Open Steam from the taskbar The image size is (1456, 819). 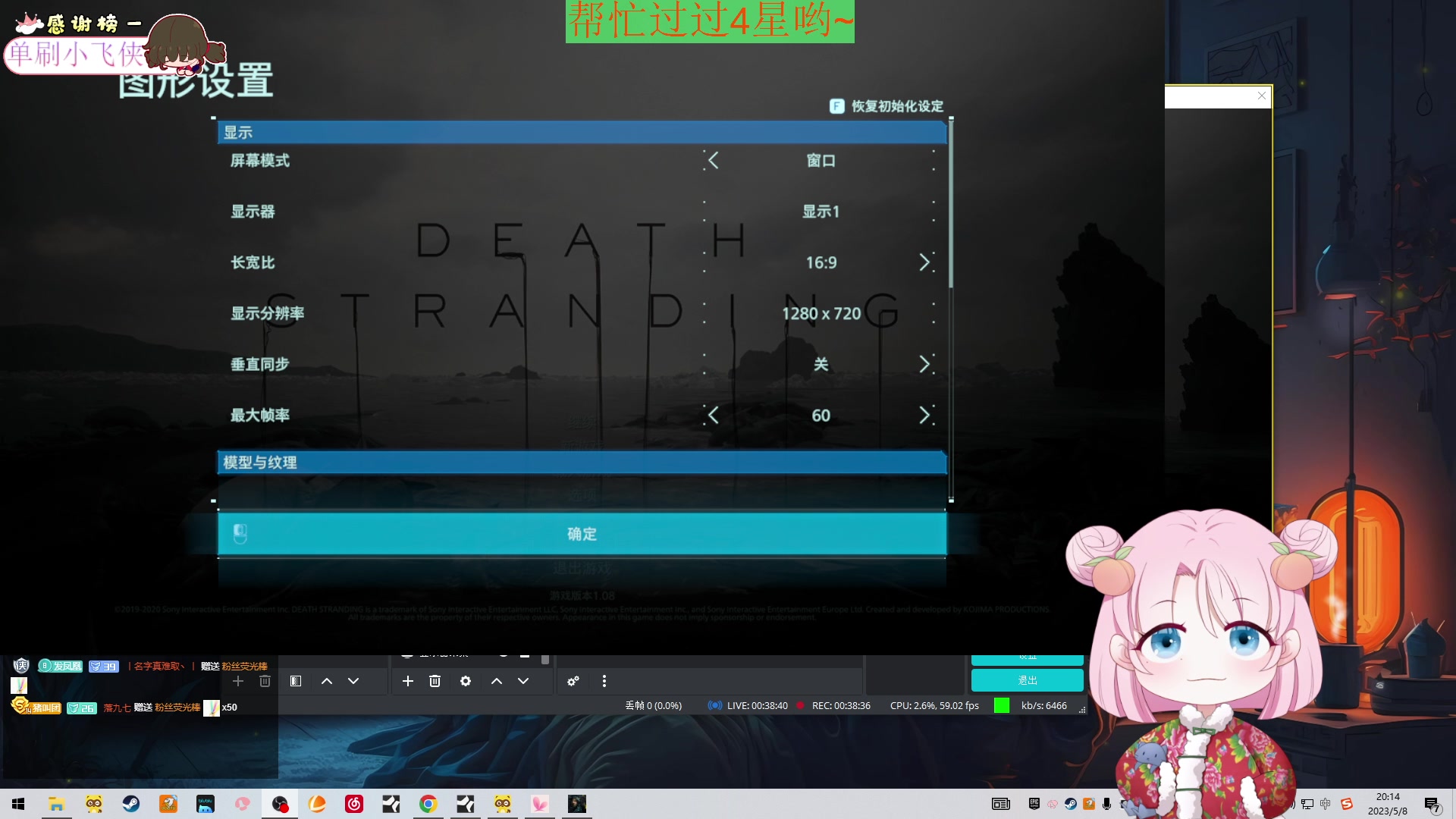[x=130, y=804]
